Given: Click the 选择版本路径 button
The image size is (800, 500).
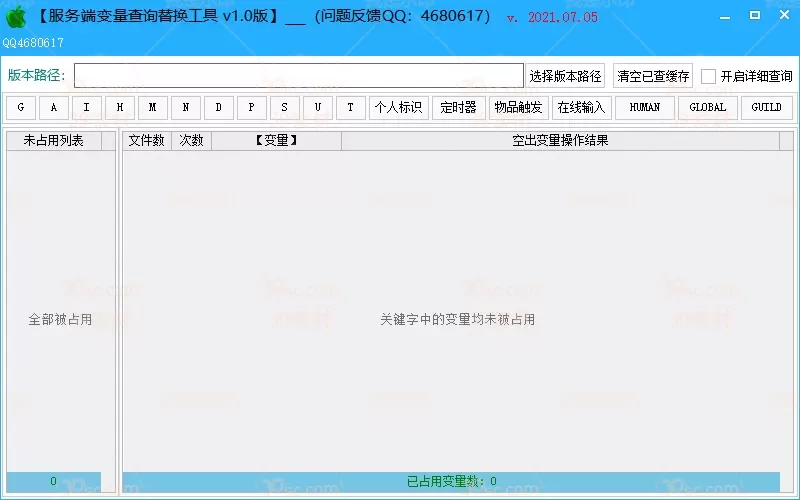Looking at the screenshot, I should coord(565,76).
